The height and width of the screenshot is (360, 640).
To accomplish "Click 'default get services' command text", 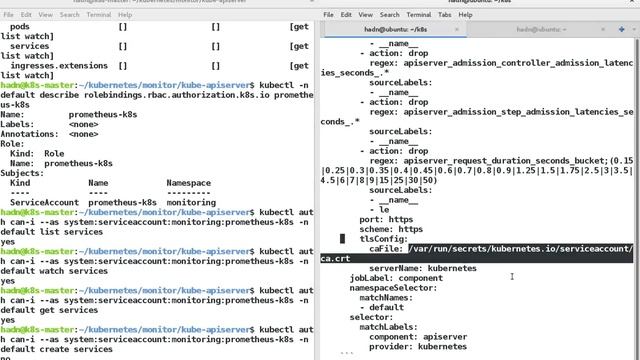I will (49, 310).
